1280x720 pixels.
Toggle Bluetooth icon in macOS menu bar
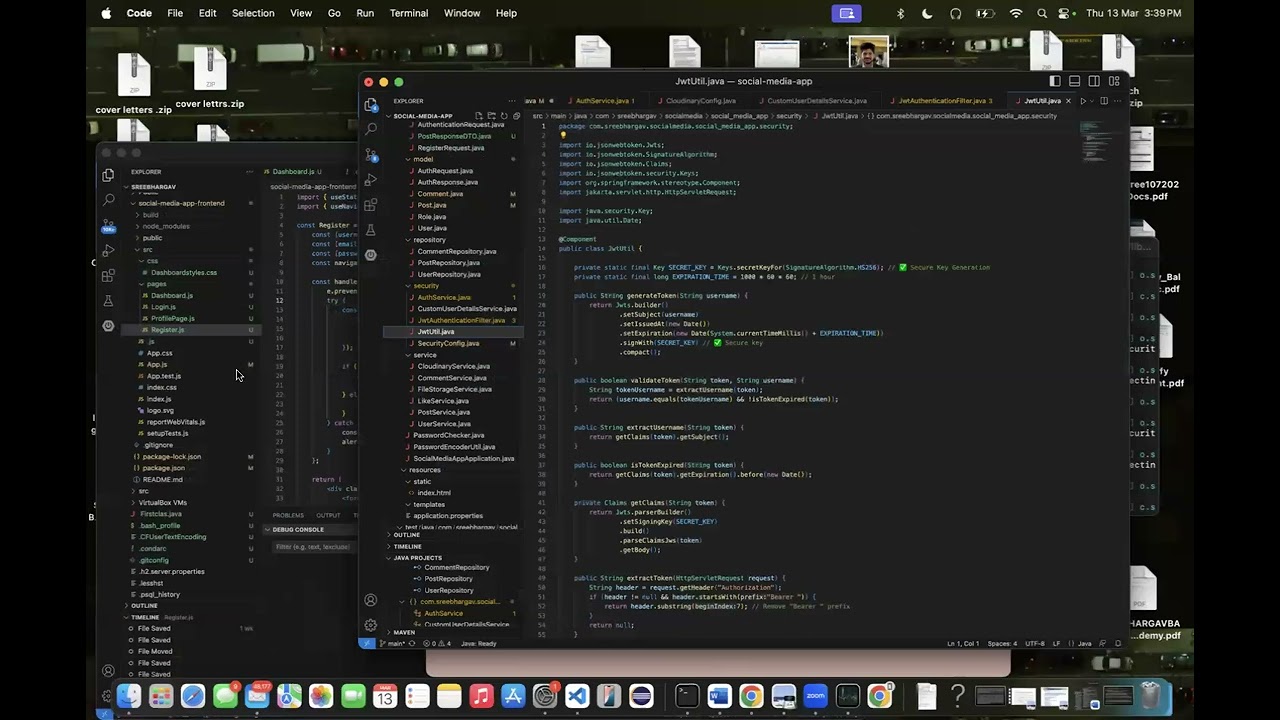(x=900, y=13)
